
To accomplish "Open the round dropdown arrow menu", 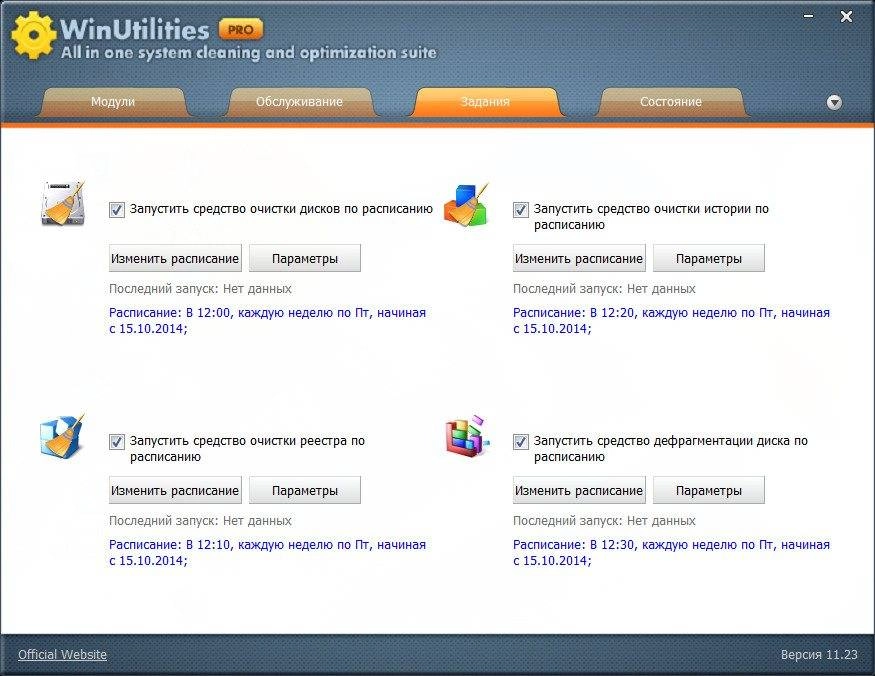I will click(x=834, y=102).
